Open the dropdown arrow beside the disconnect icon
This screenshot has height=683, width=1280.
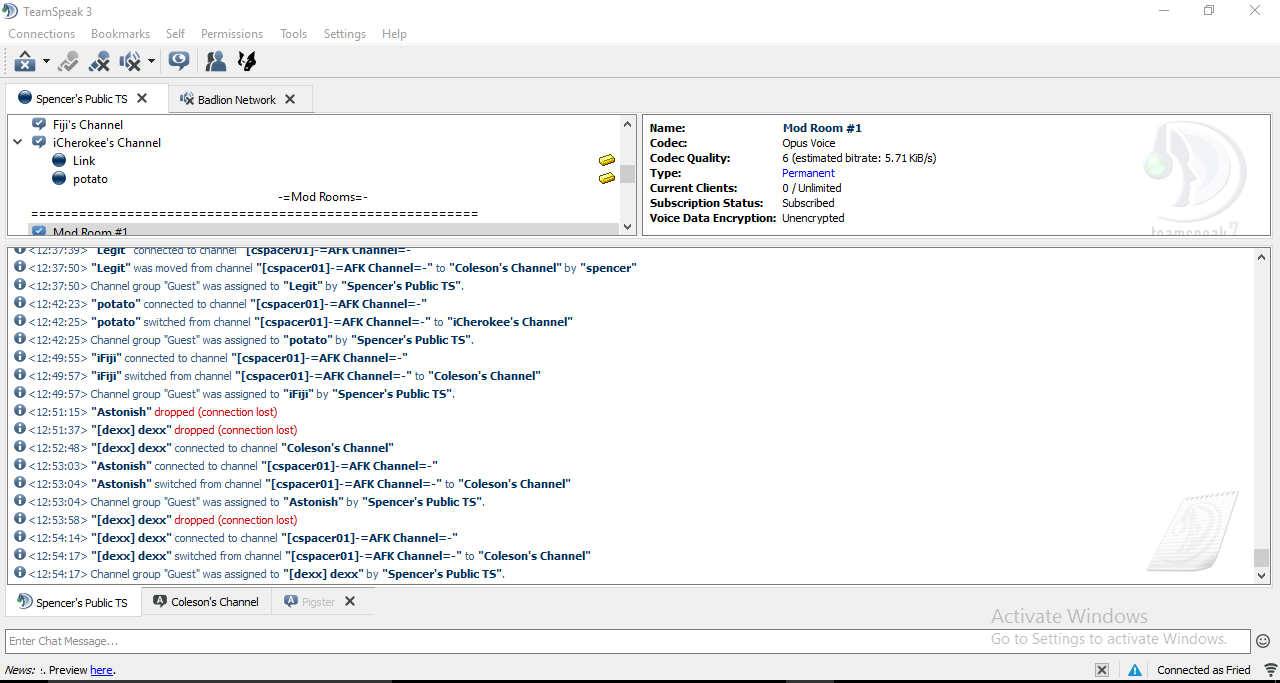tap(46, 62)
